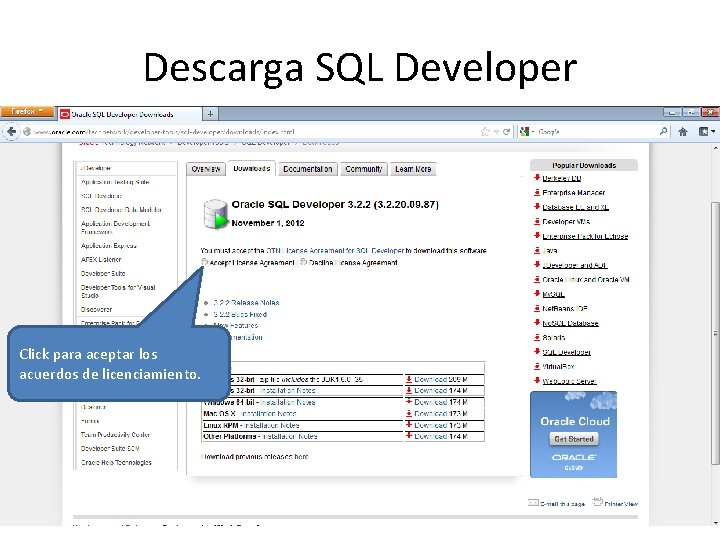Open the Community tab

[x=364, y=169]
